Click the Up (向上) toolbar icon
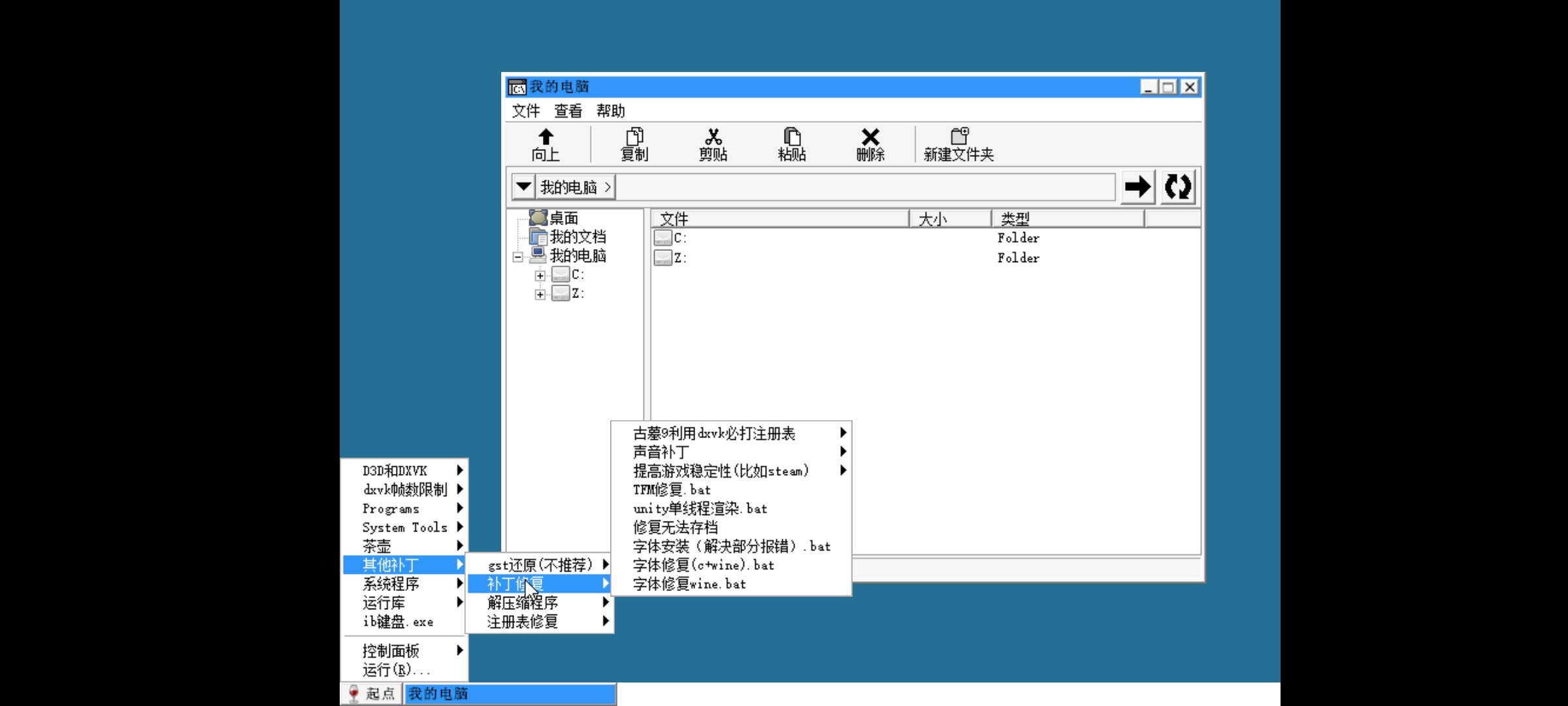This screenshot has height=706, width=1568. [x=546, y=137]
